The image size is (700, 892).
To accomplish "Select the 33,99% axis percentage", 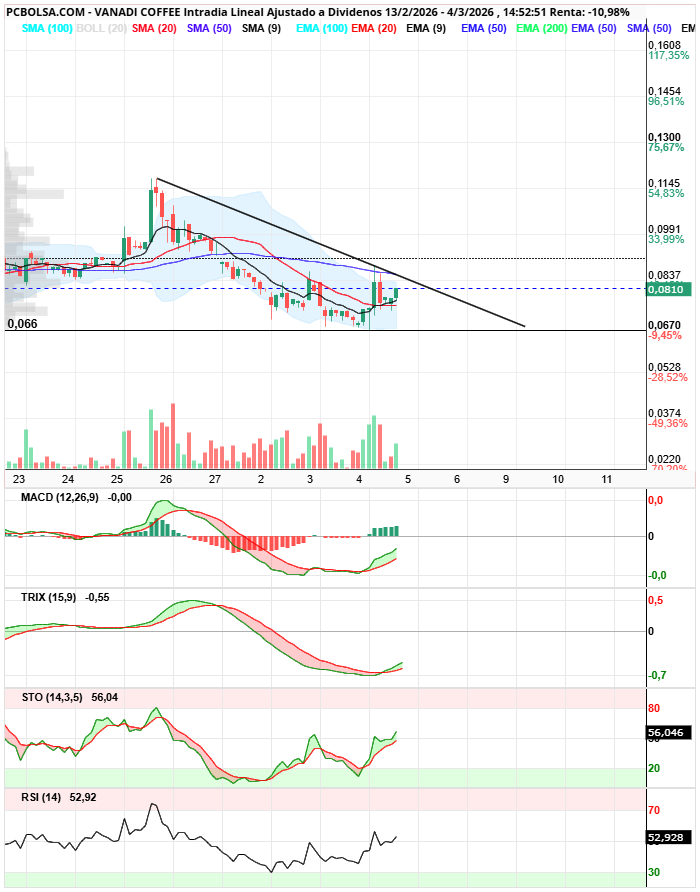I will 666,239.
